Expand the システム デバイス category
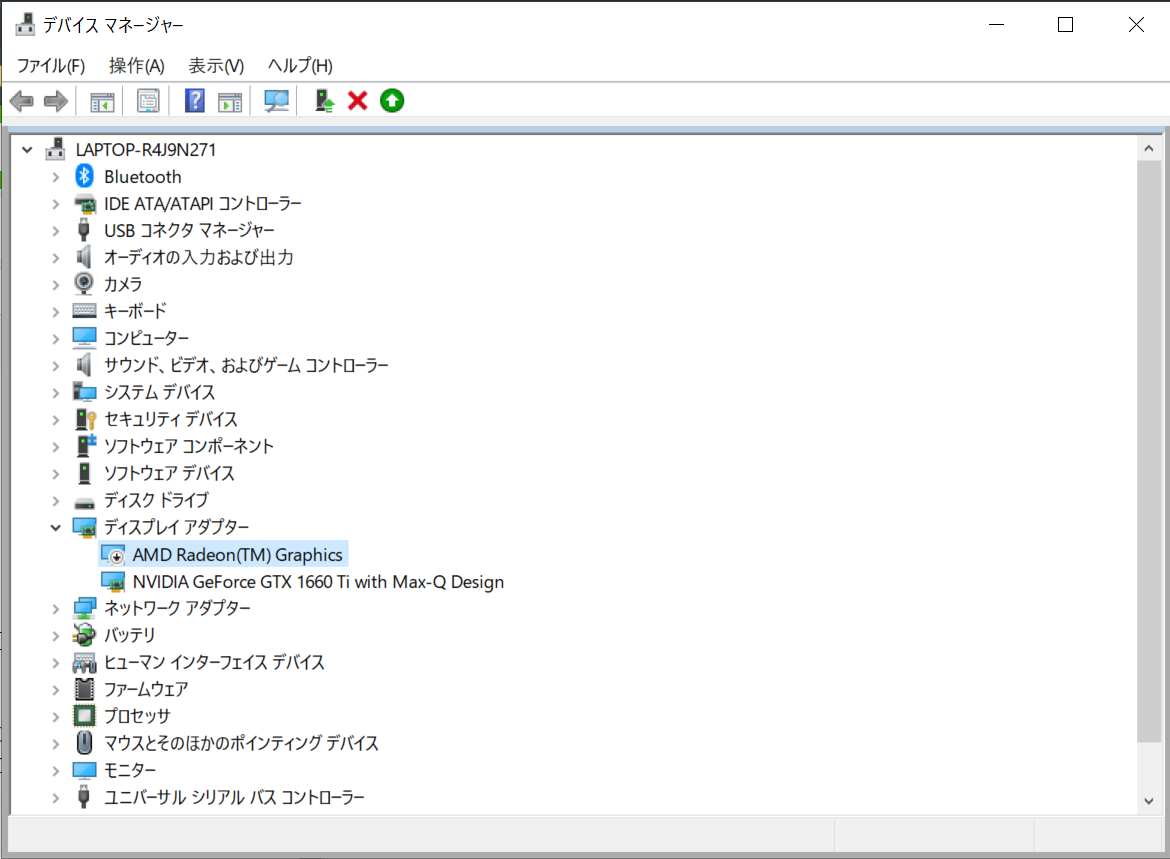This screenshot has height=859, width=1170. 56,393
